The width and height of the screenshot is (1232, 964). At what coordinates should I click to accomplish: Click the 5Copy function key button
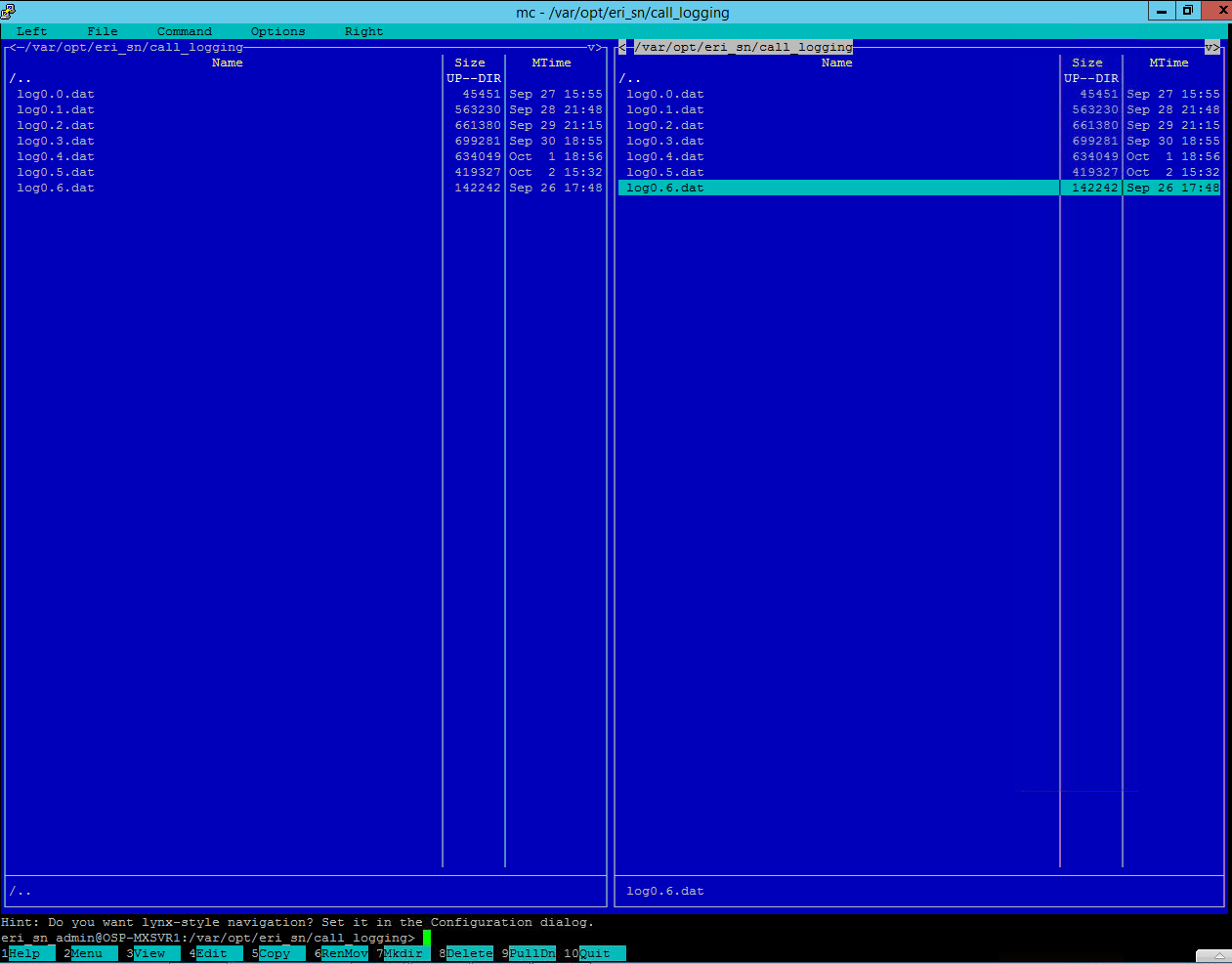coord(278,953)
